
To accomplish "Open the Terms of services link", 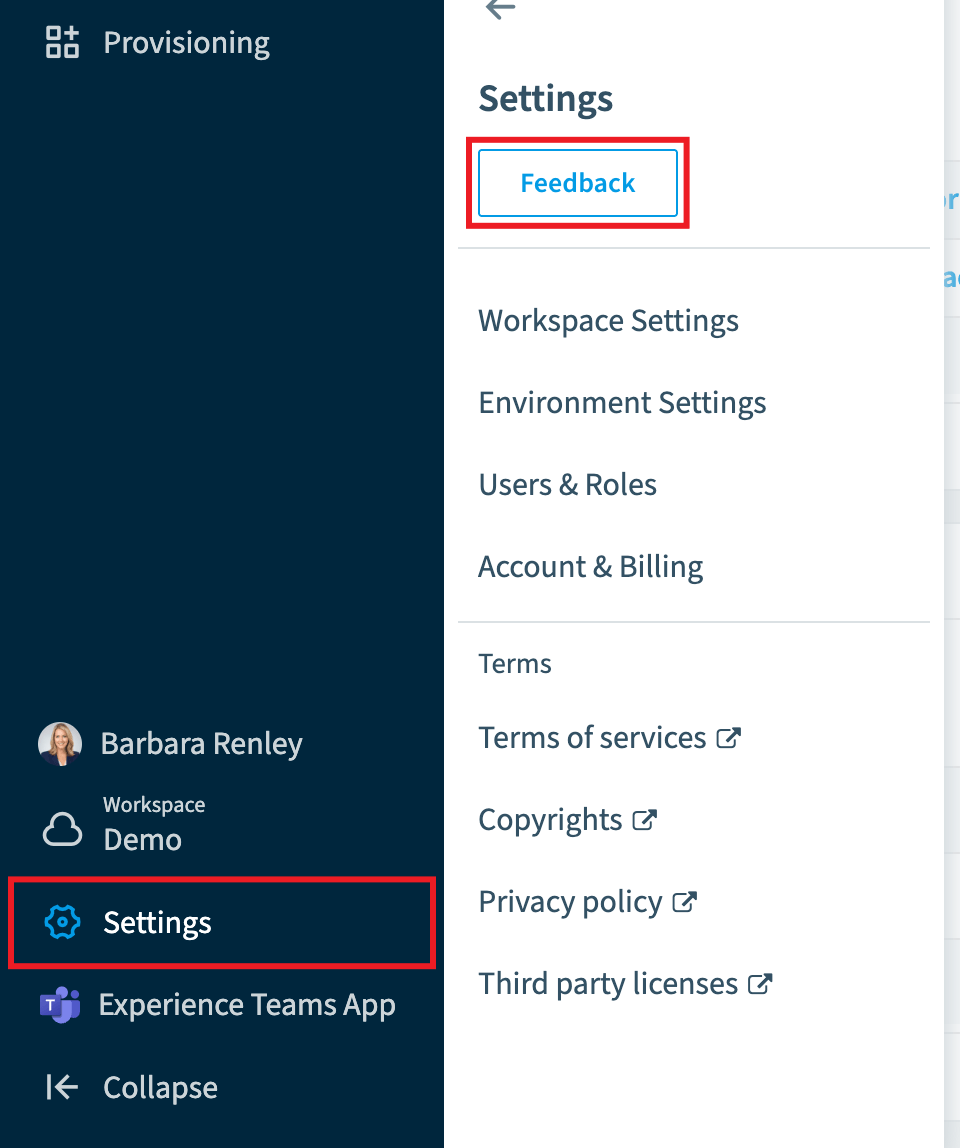I will tap(592, 738).
